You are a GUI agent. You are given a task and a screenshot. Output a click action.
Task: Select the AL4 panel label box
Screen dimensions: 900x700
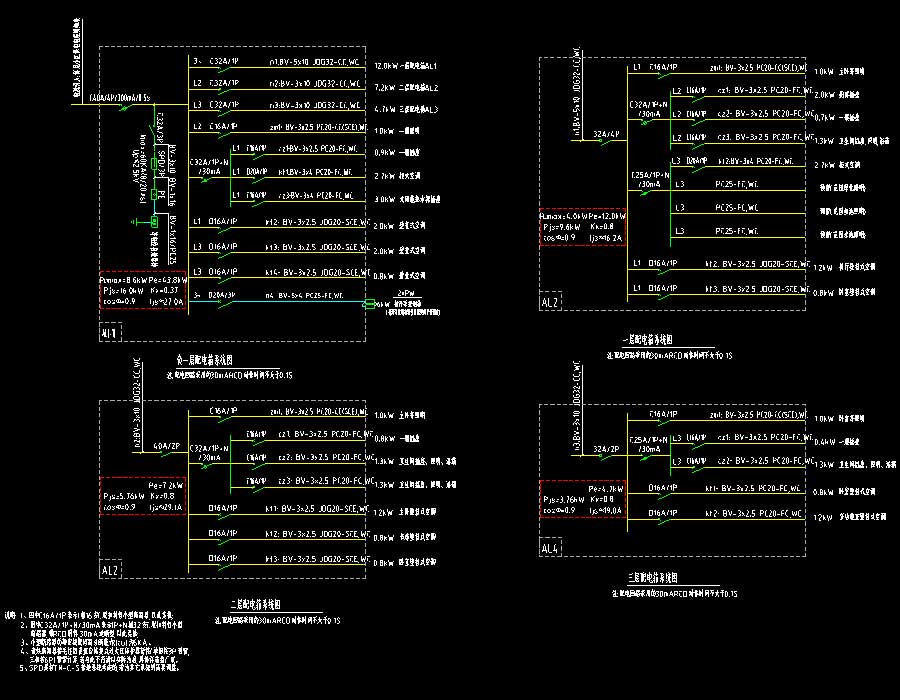551,548
